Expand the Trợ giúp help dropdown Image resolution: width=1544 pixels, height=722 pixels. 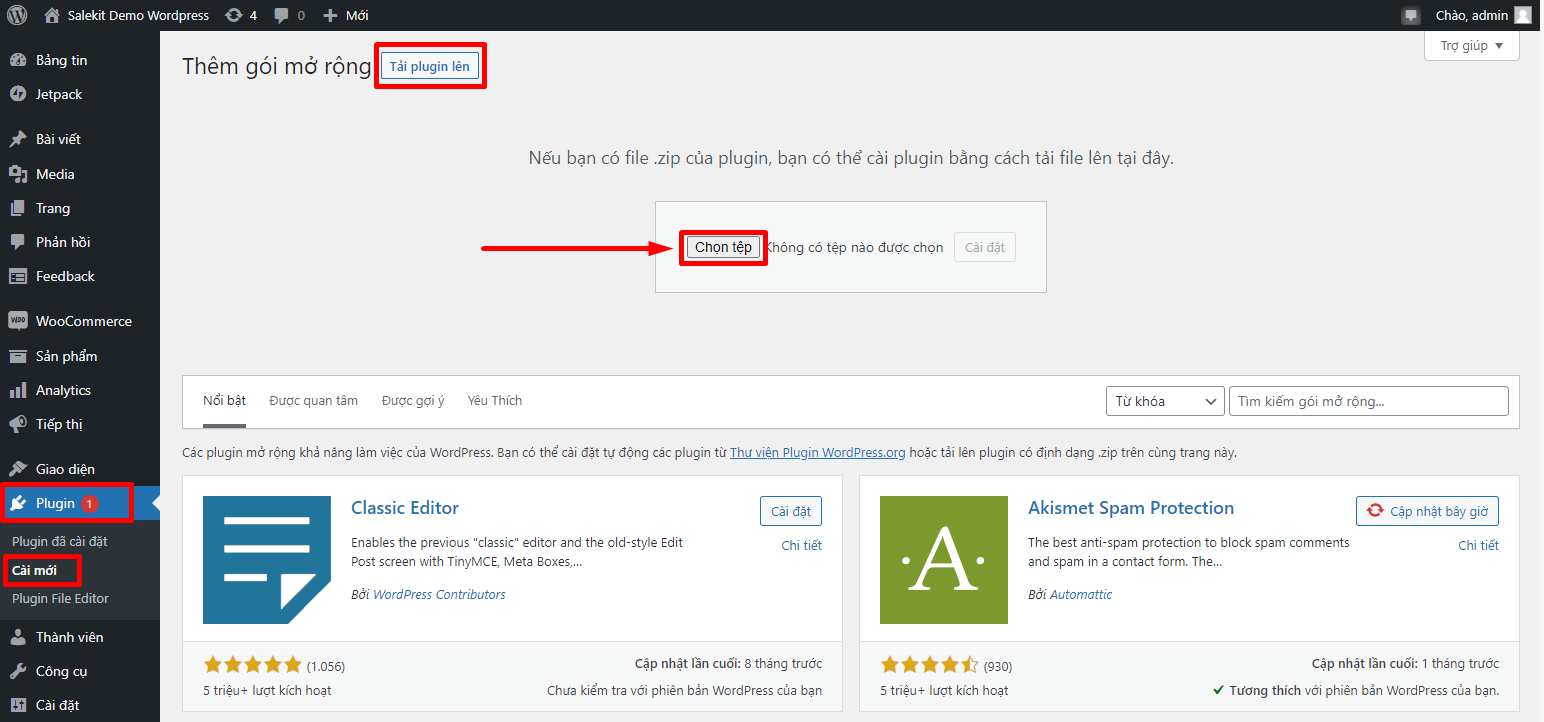click(1471, 46)
